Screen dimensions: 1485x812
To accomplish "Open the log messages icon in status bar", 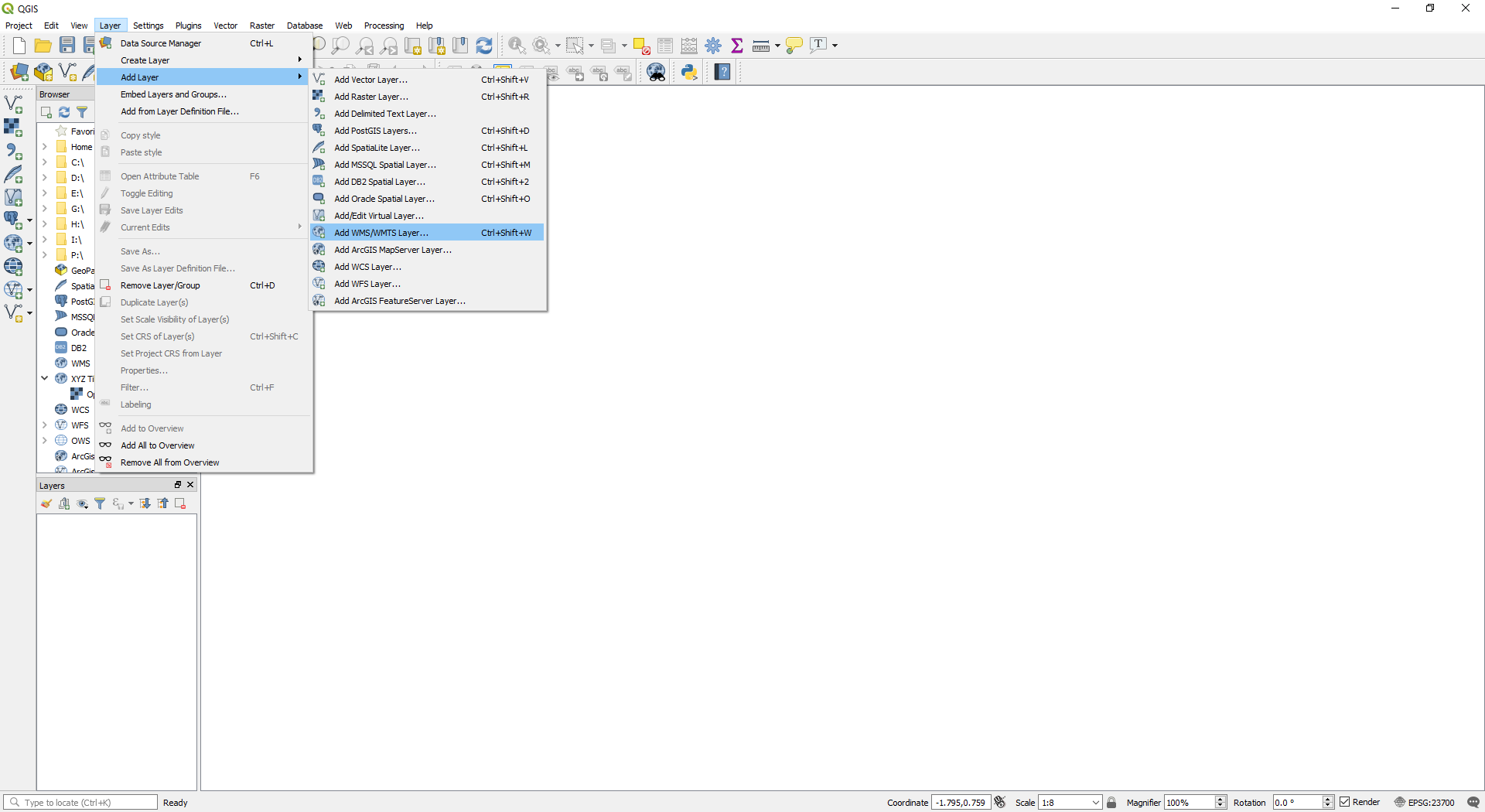I will coord(1473,802).
